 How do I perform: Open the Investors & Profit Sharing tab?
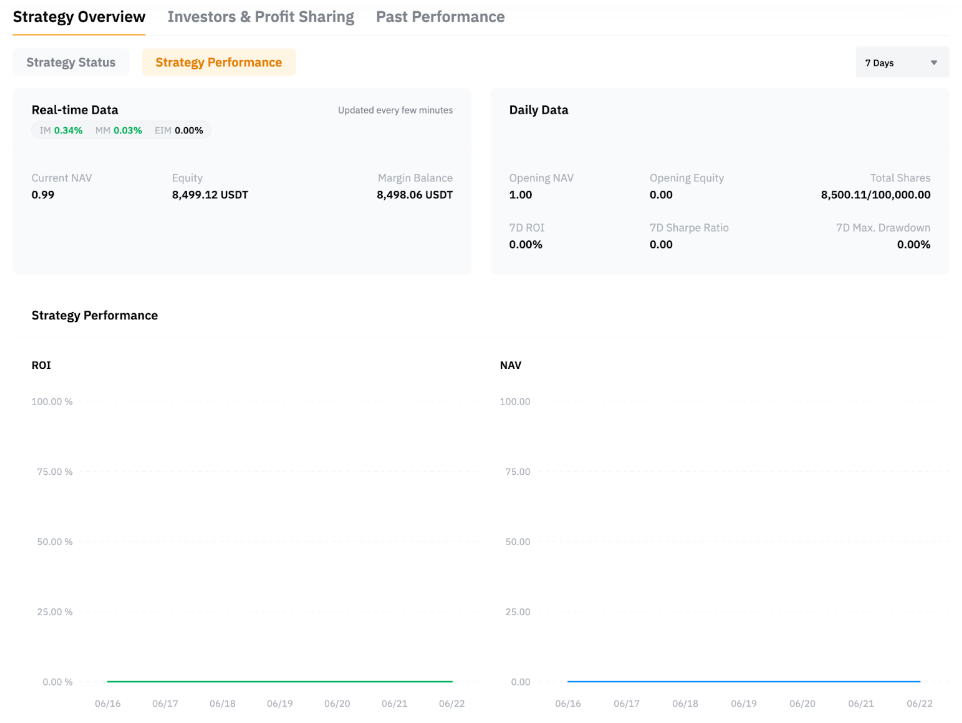pyautogui.click(x=260, y=17)
